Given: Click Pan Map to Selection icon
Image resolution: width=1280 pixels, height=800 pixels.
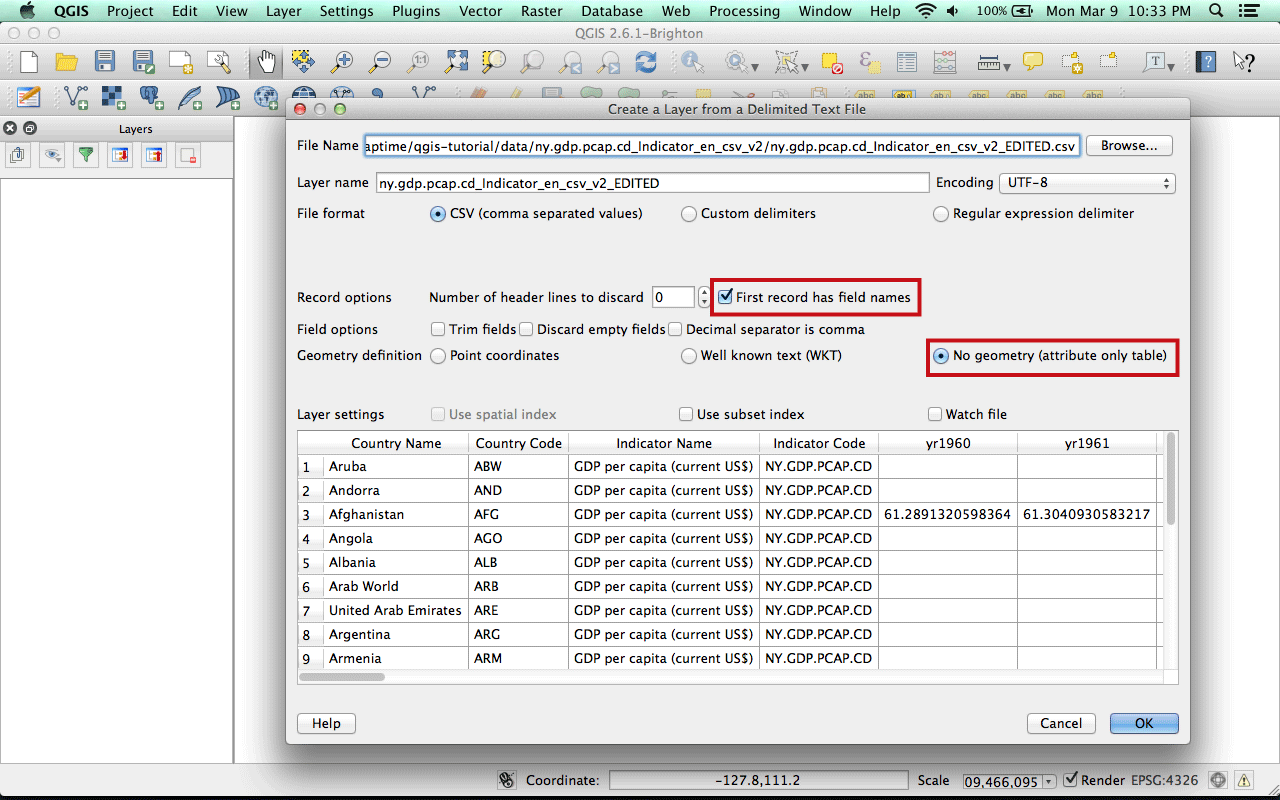Looking at the screenshot, I should (x=303, y=62).
